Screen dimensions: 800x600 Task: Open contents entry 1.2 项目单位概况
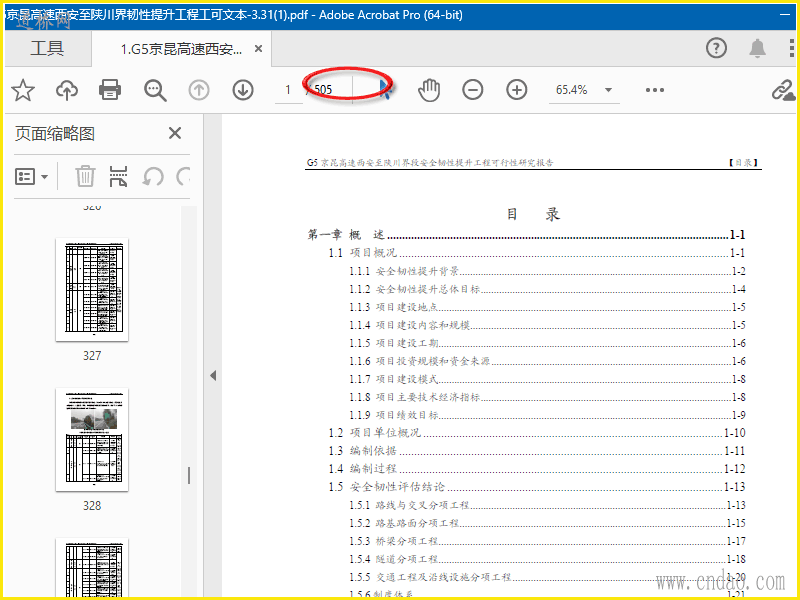tap(537, 433)
